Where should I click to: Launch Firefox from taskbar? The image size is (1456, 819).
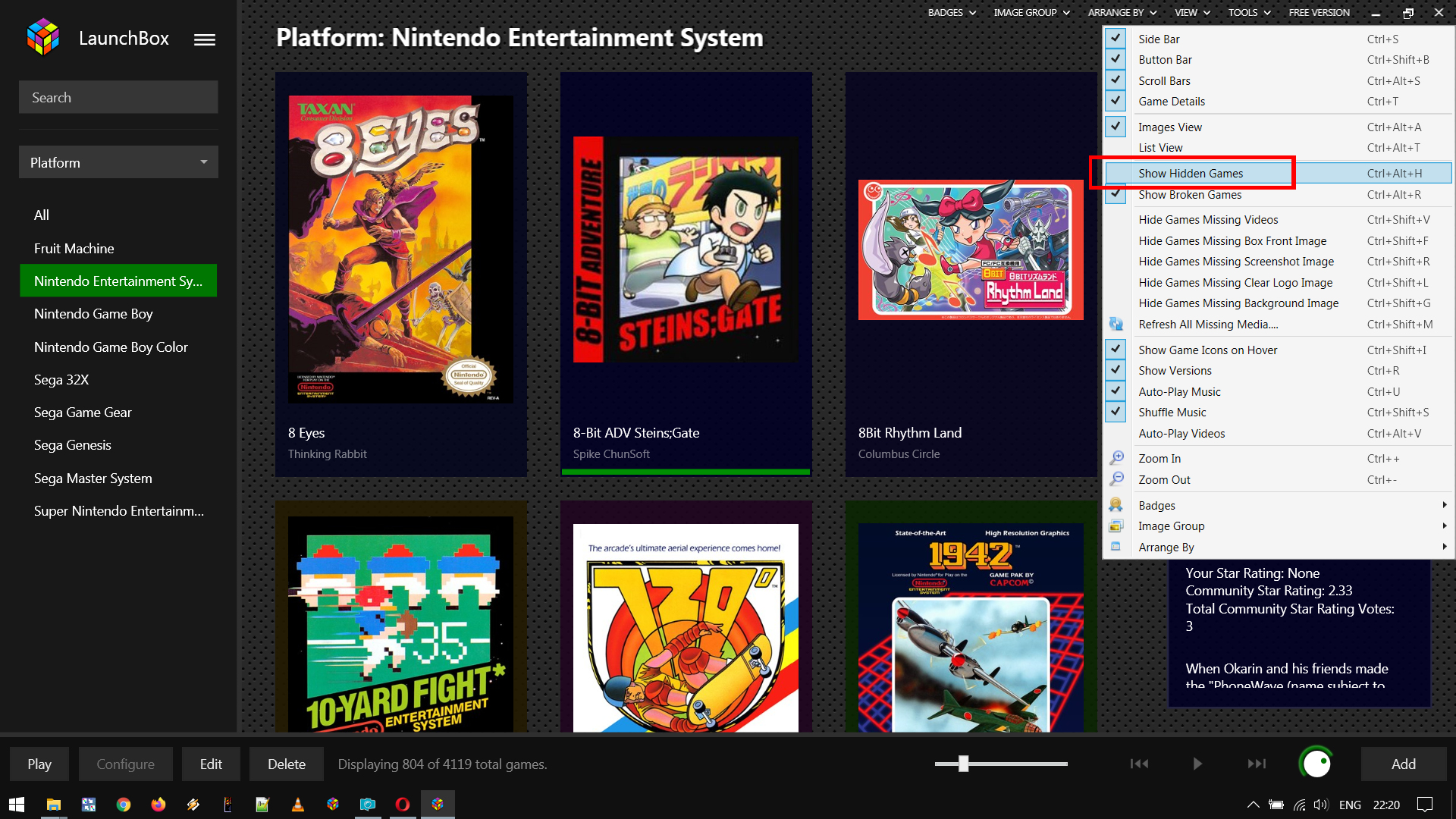coord(158,805)
